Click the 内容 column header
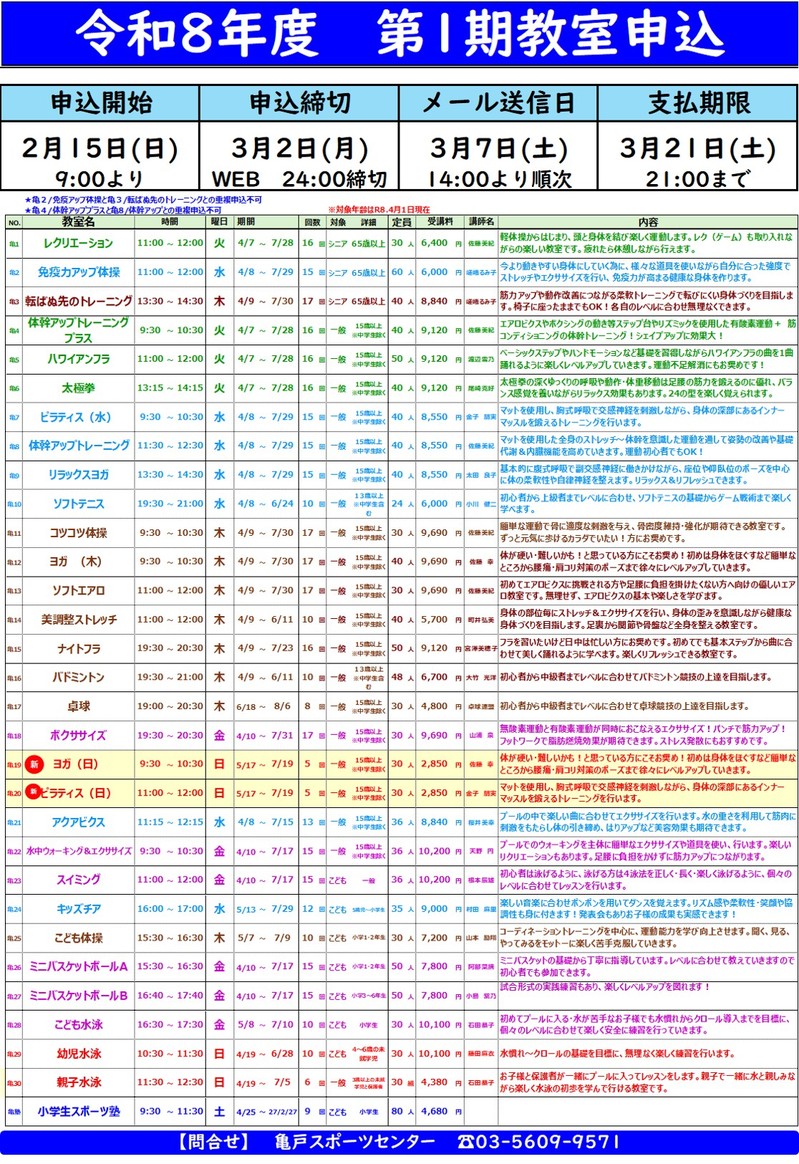This screenshot has height=1164, width=799. tap(647, 221)
